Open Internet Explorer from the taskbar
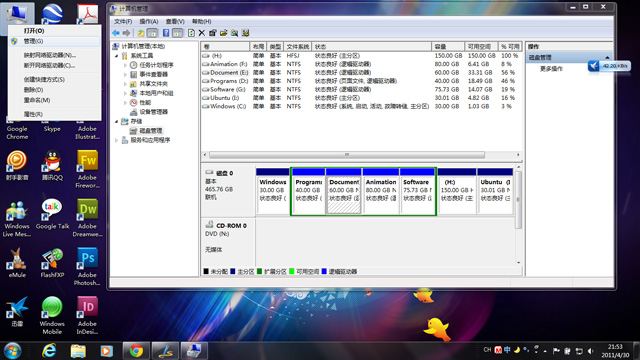 point(49,351)
